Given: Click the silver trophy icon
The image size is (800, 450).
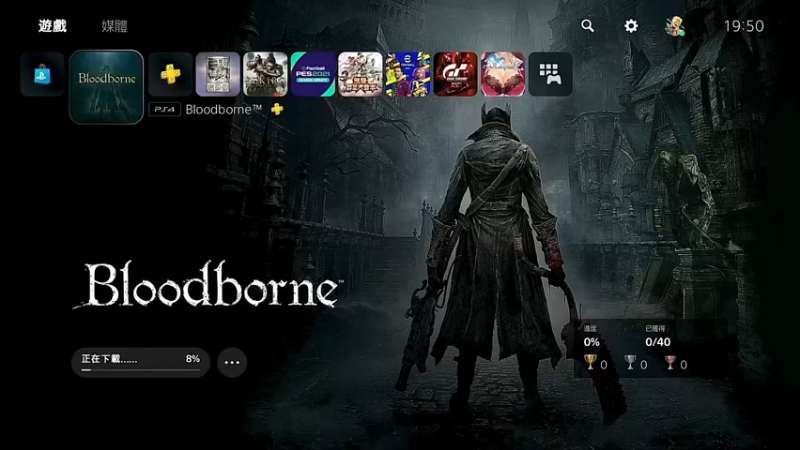Looking at the screenshot, I should click(631, 363).
